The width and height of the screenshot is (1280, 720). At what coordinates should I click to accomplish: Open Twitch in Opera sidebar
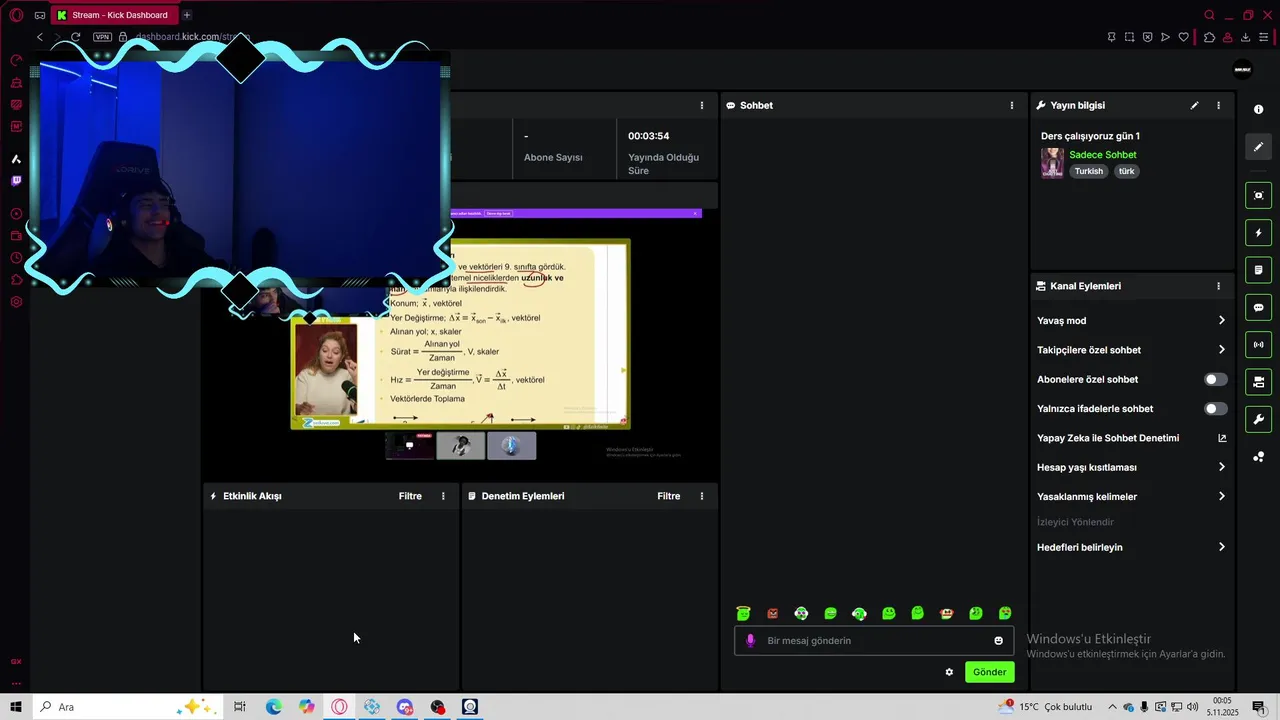pos(16,181)
